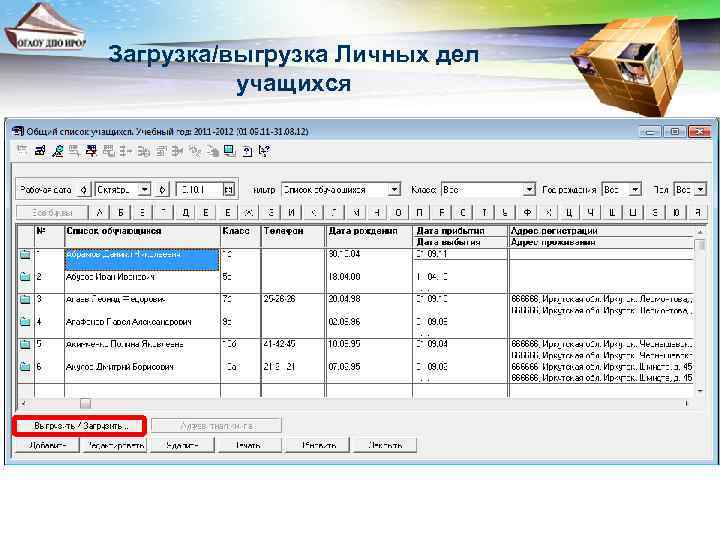Click the Удалить button

tap(182, 445)
